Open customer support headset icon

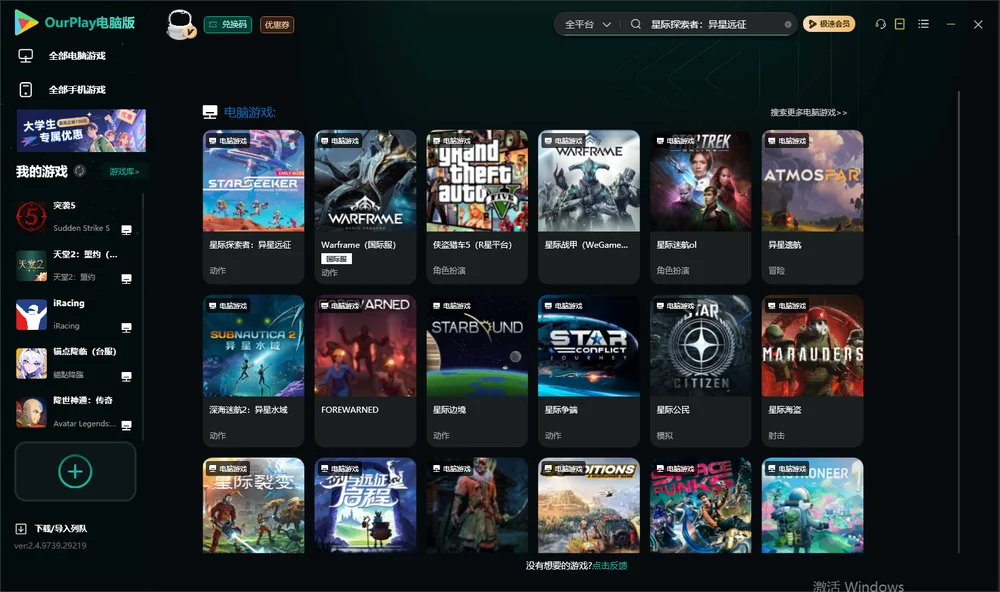click(x=881, y=24)
